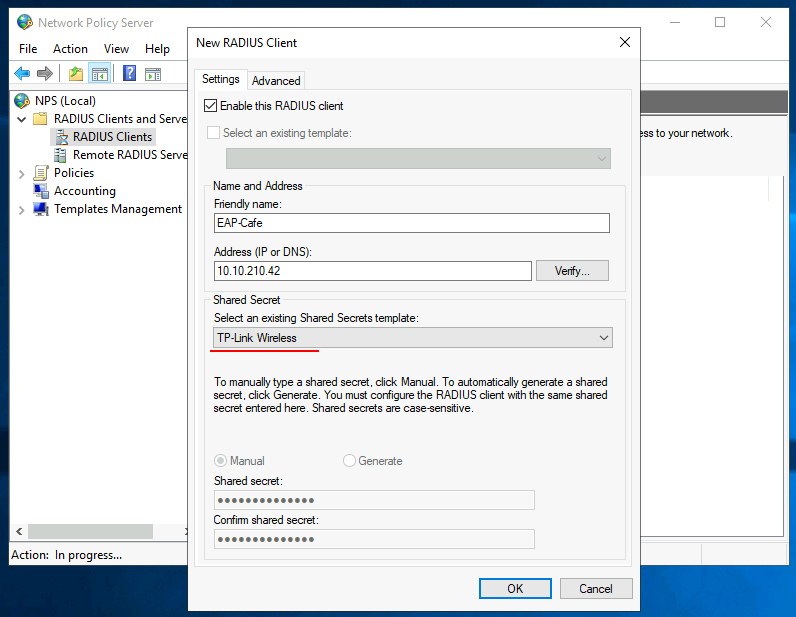Click the console tree horizontal scrollbar thumb

90,532
